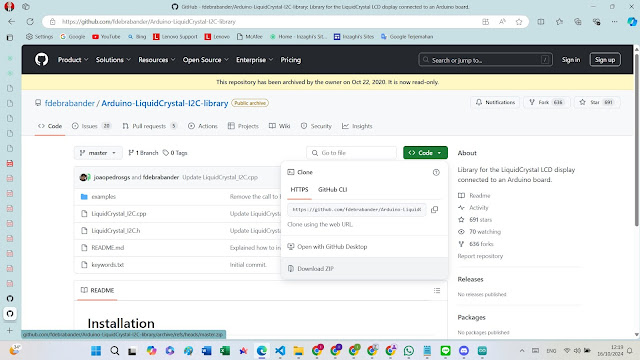Expand the Enterprise menu
The width and height of the screenshot is (640, 360).
pos(254,60)
